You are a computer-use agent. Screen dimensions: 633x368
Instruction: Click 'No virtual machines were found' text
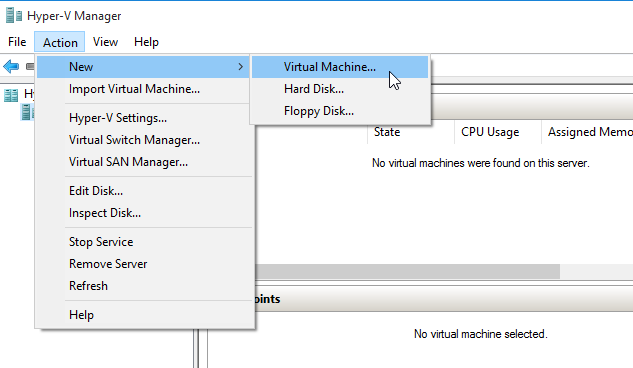coord(480,163)
